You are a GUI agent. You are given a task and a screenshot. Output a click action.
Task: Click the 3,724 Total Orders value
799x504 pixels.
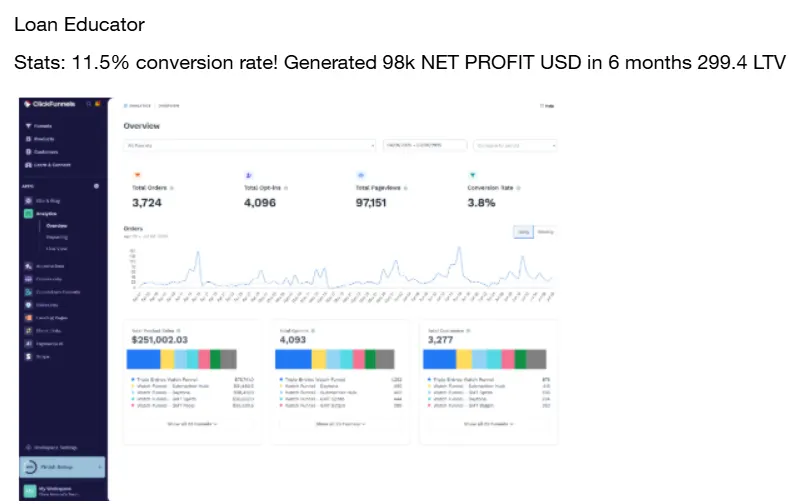click(x=147, y=203)
